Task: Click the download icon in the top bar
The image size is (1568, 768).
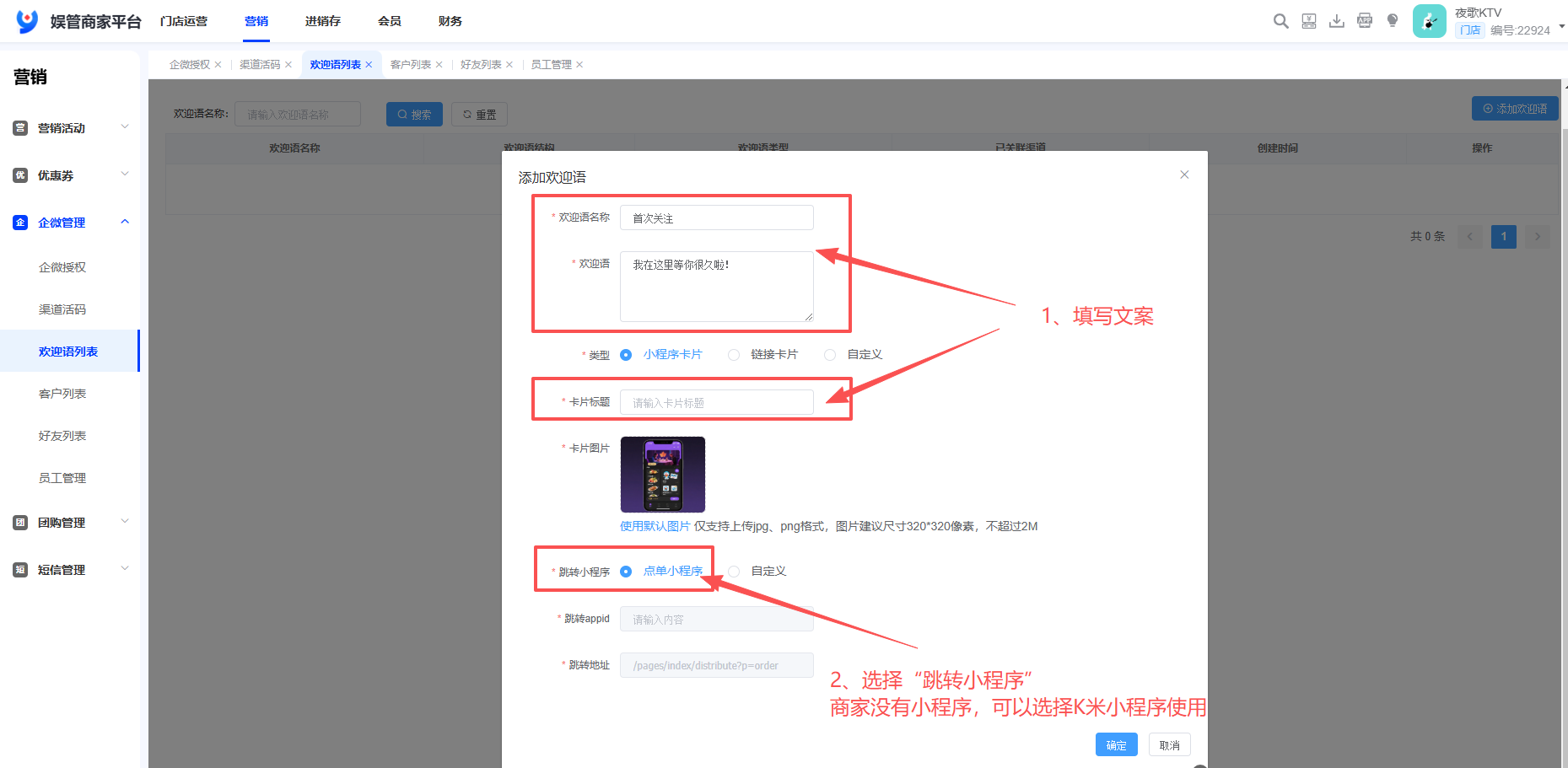Action: [x=1336, y=20]
